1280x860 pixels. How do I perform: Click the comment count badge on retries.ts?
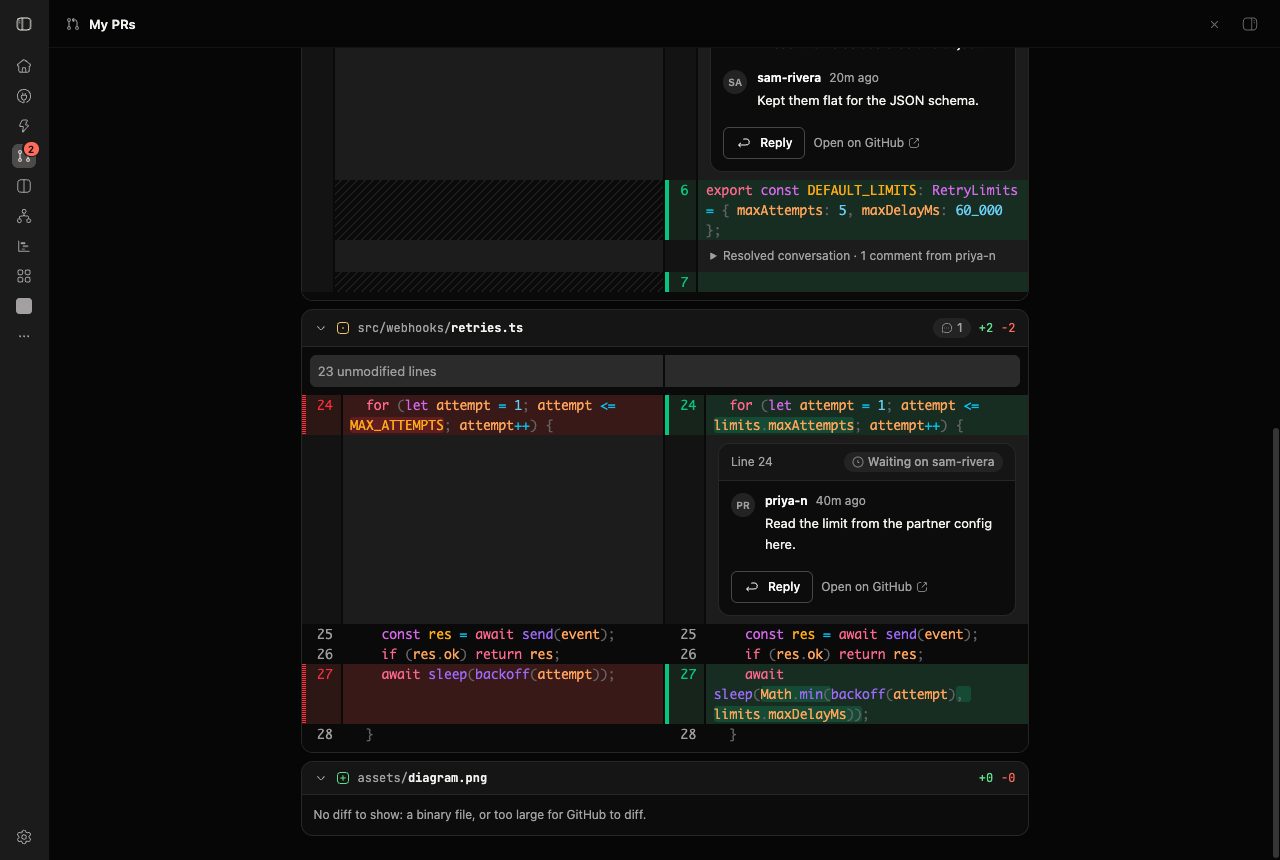[x=951, y=328]
